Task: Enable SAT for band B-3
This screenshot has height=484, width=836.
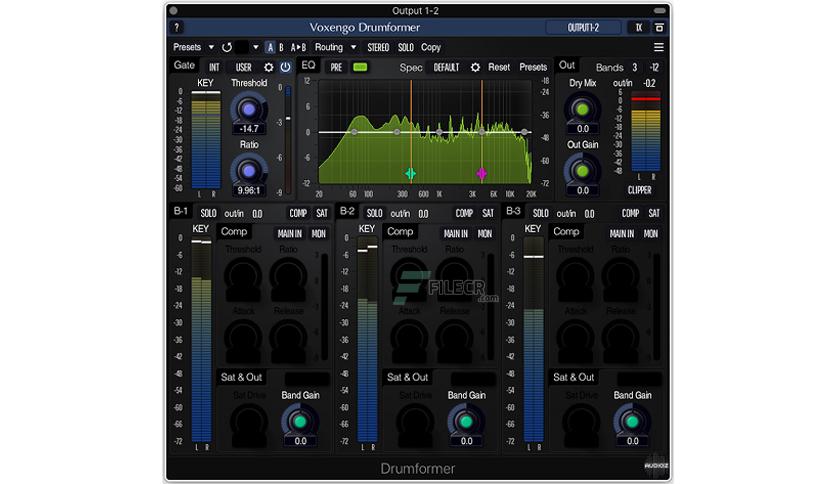Action: tap(654, 213)
